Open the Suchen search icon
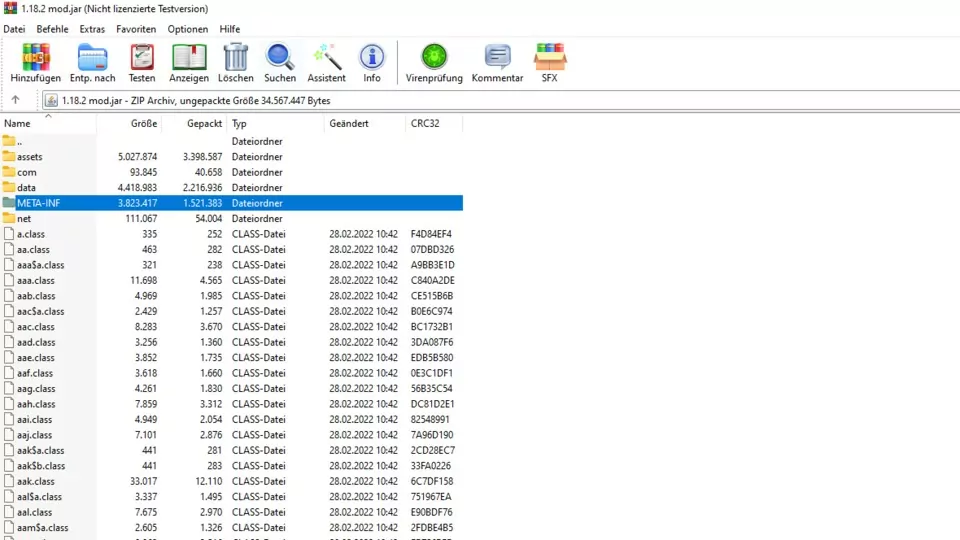This screenshot has height=540, width=960. tap(280, 62)
